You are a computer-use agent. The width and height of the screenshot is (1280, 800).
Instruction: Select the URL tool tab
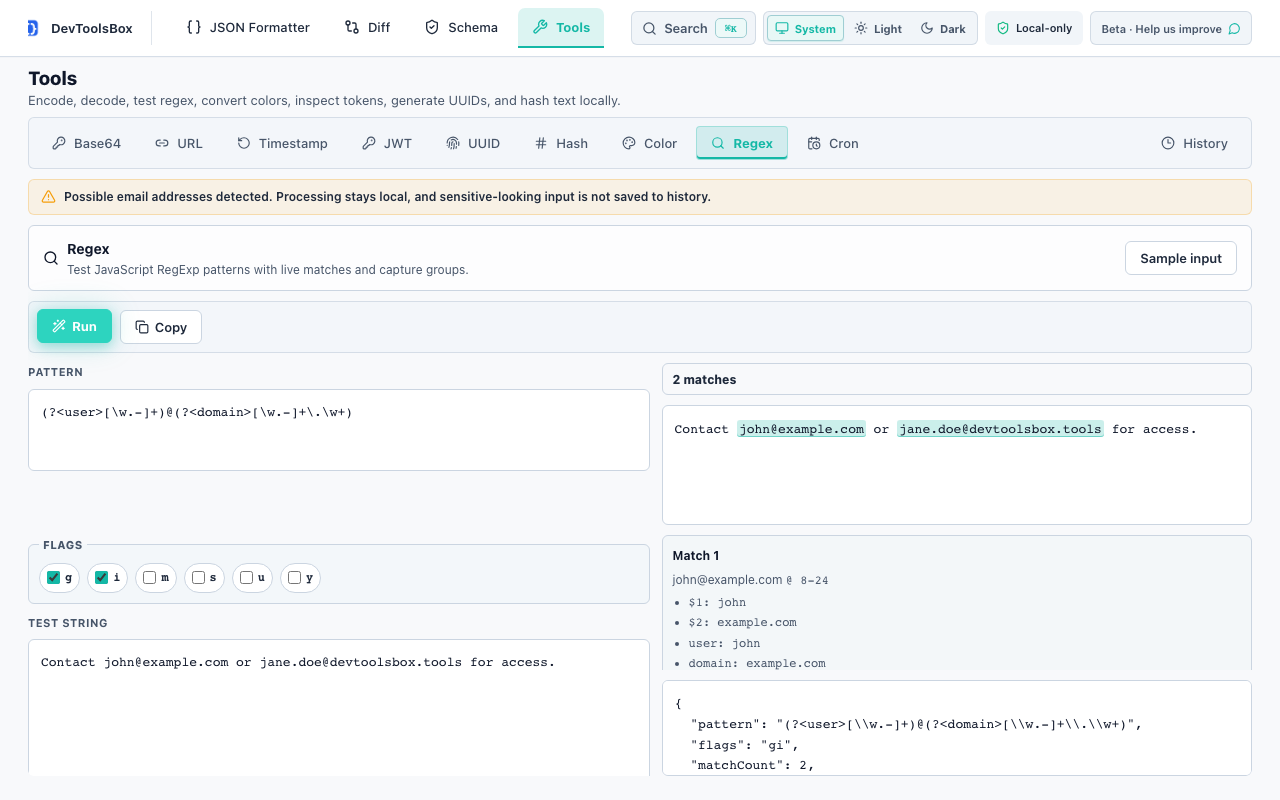(x=179, y=143)
